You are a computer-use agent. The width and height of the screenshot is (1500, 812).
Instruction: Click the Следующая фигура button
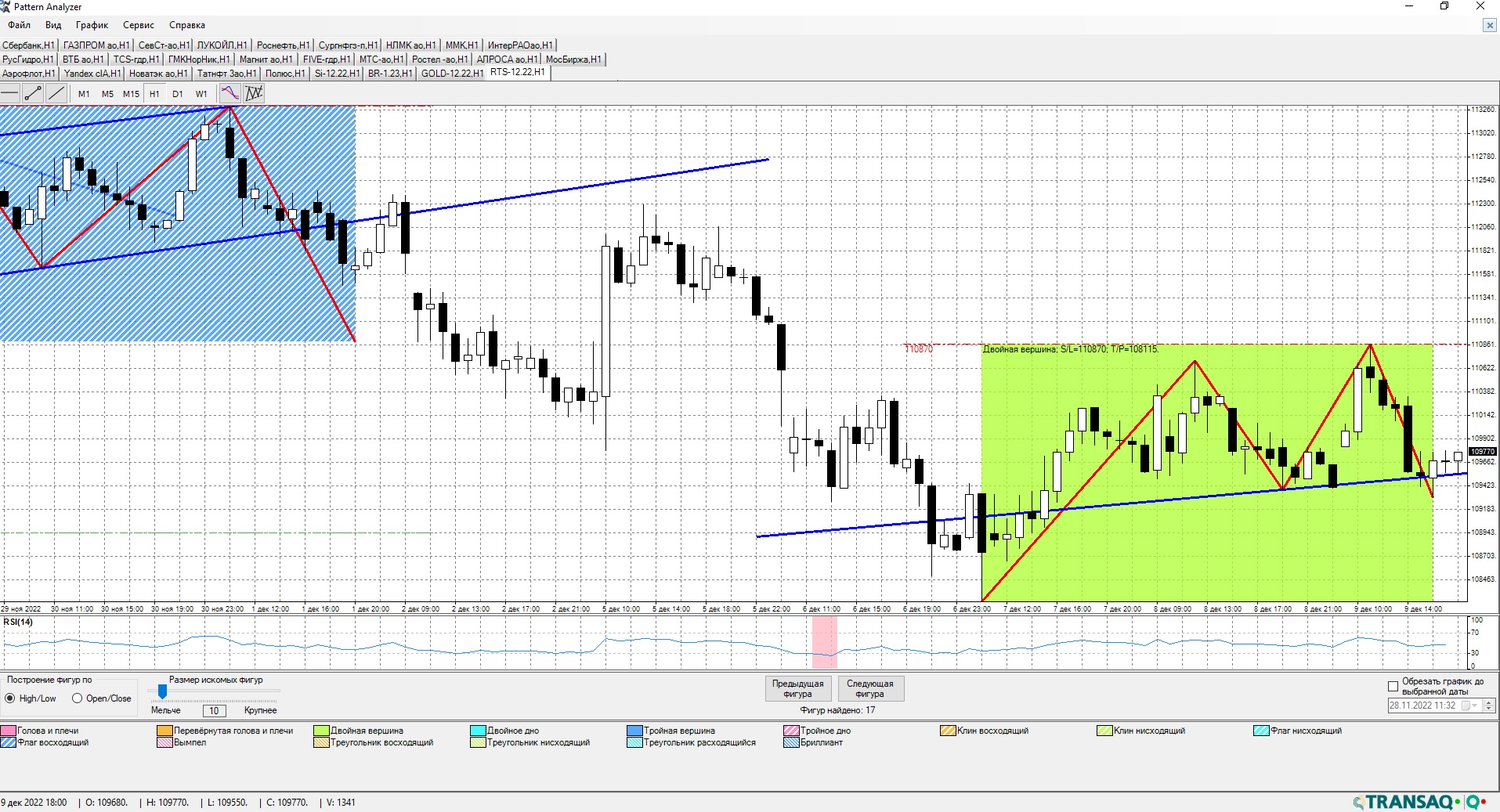click(870, 689)
